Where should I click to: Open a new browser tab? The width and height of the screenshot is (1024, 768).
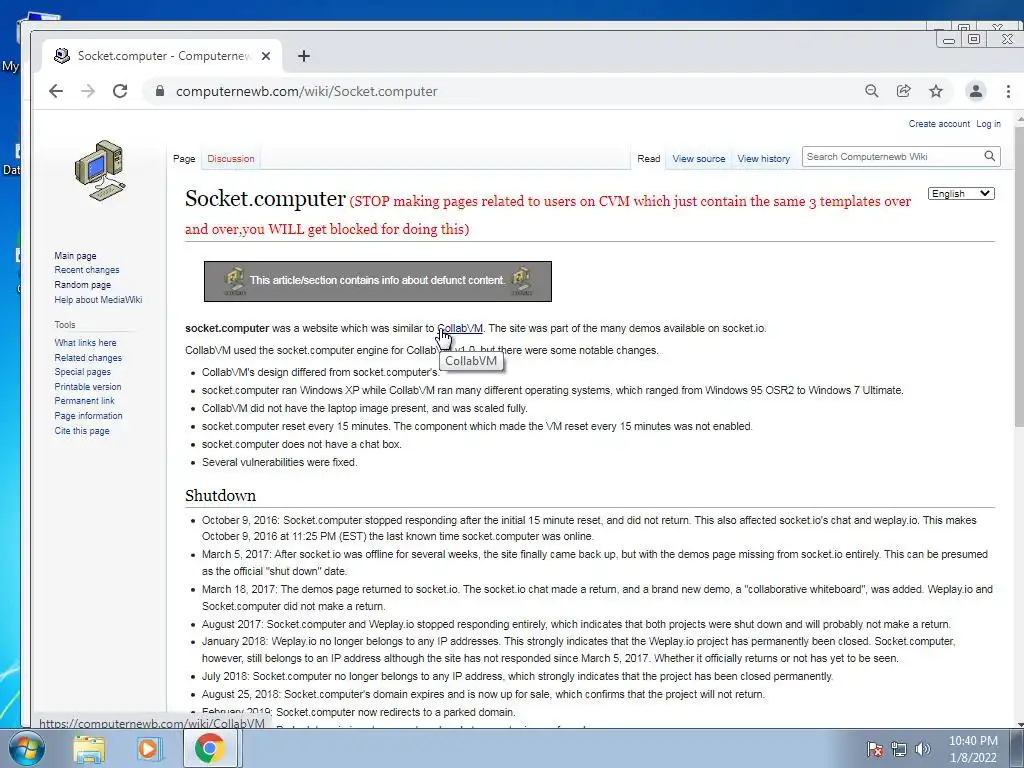coord(304,56)
